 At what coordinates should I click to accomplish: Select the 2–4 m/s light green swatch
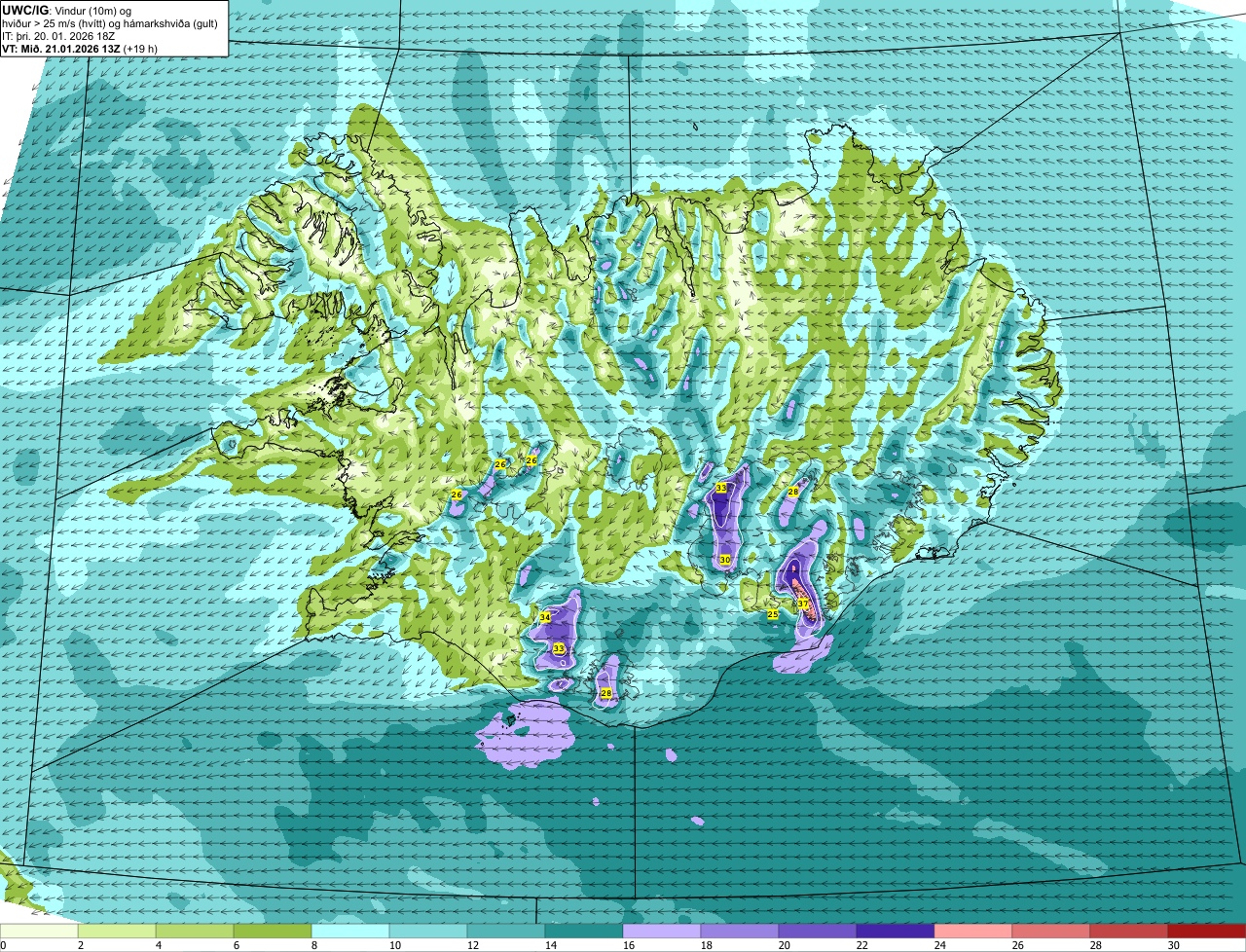(117, 932)
